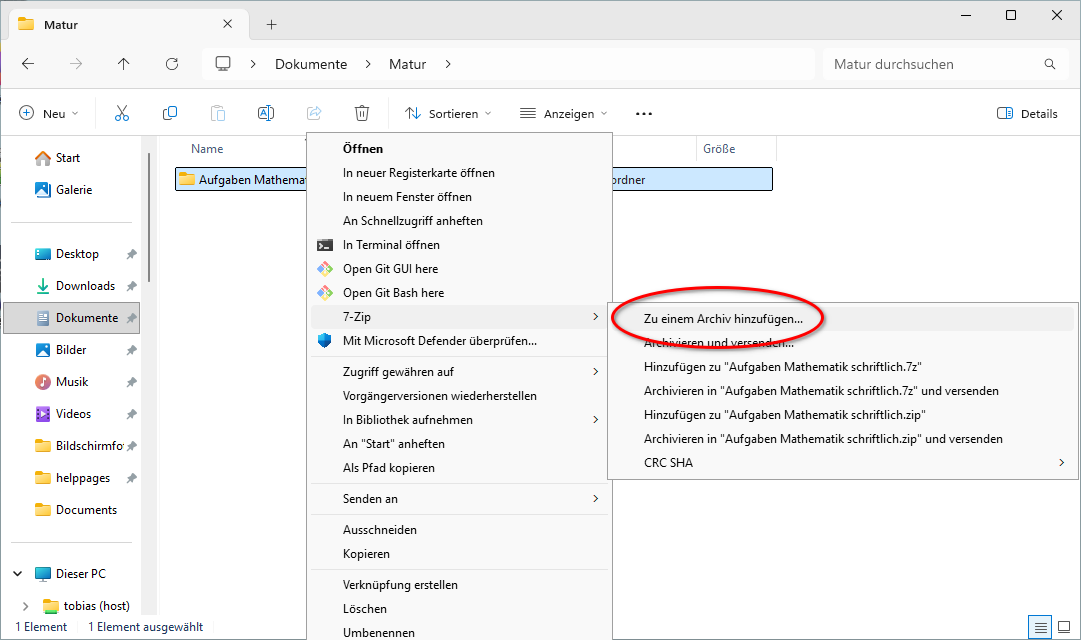Open the Anzeigen dropdown
The height and width of the screenshot is (640, 1081).
click(x=563, y=114)
